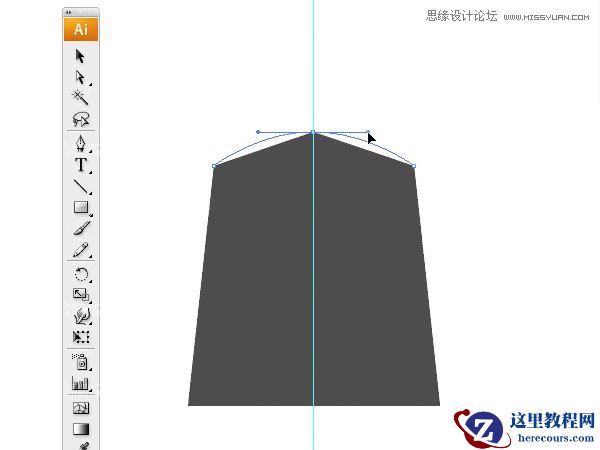Click the left shoulder anchor point
Screen dimensions: 600x450
[214, 166]
